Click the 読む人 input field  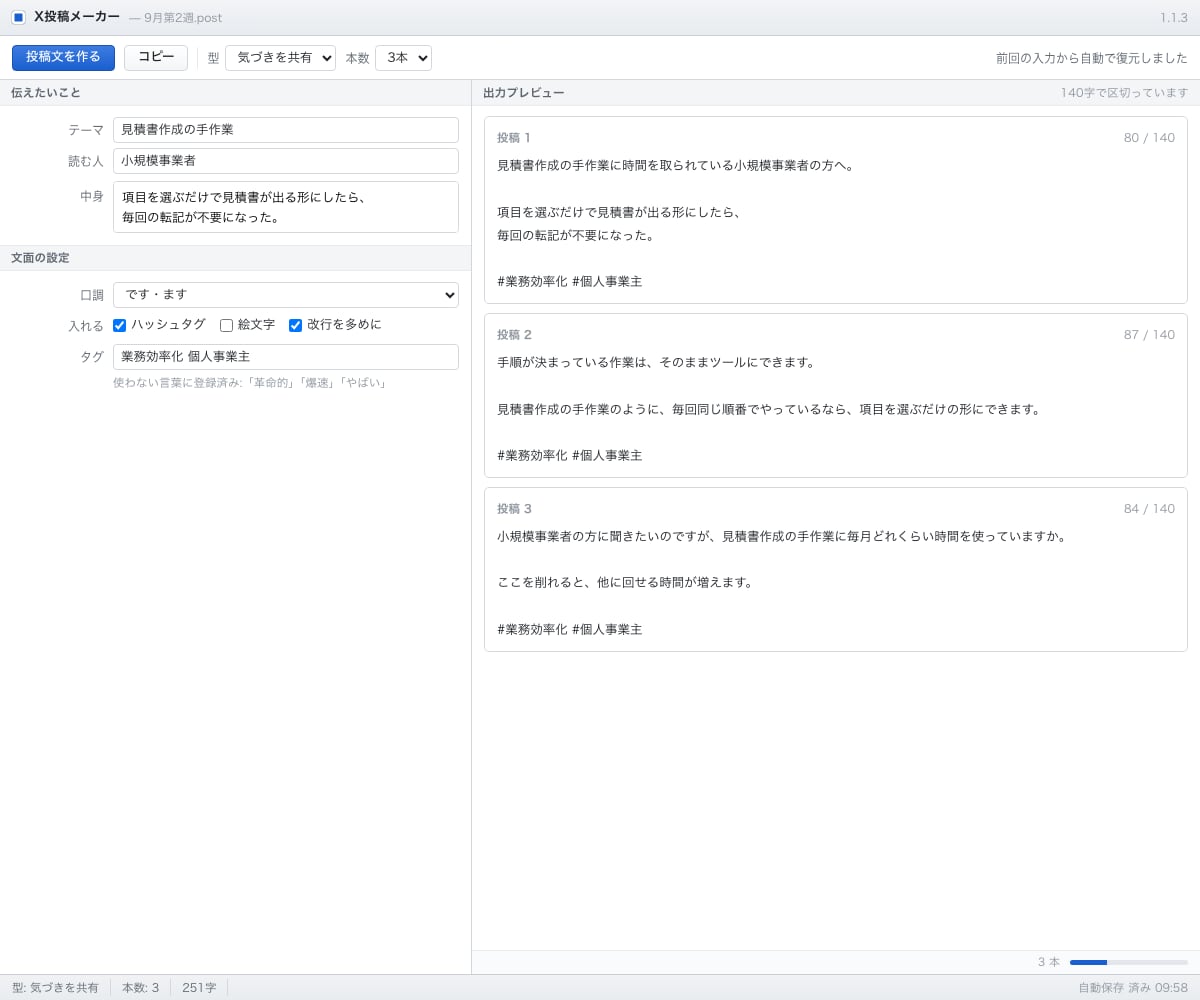click(x=286, y=161)
